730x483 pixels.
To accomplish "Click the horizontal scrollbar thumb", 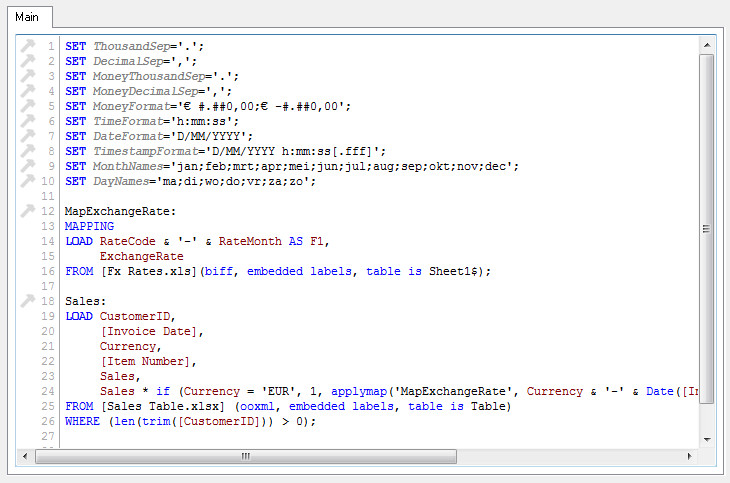I will (x=246, y=456).
